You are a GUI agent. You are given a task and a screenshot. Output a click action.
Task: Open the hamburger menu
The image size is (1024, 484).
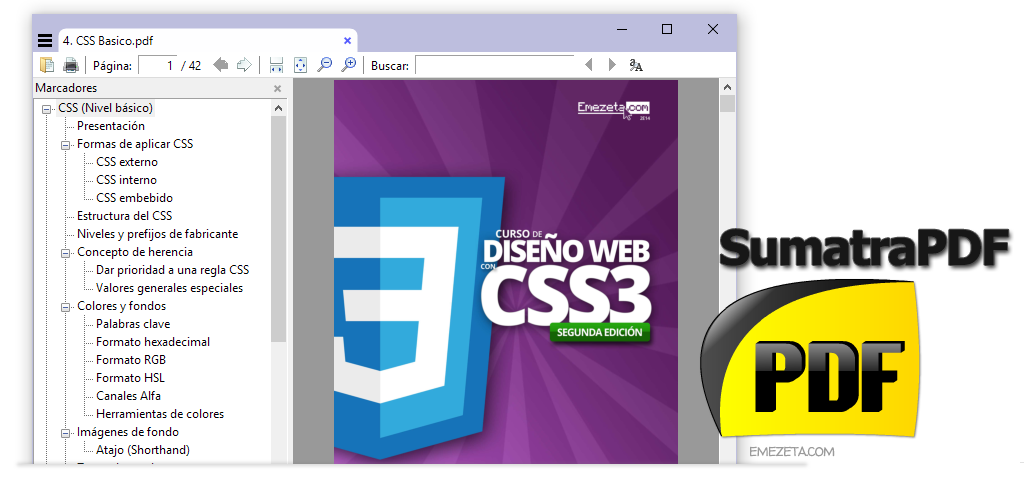[x=44, y=40]
